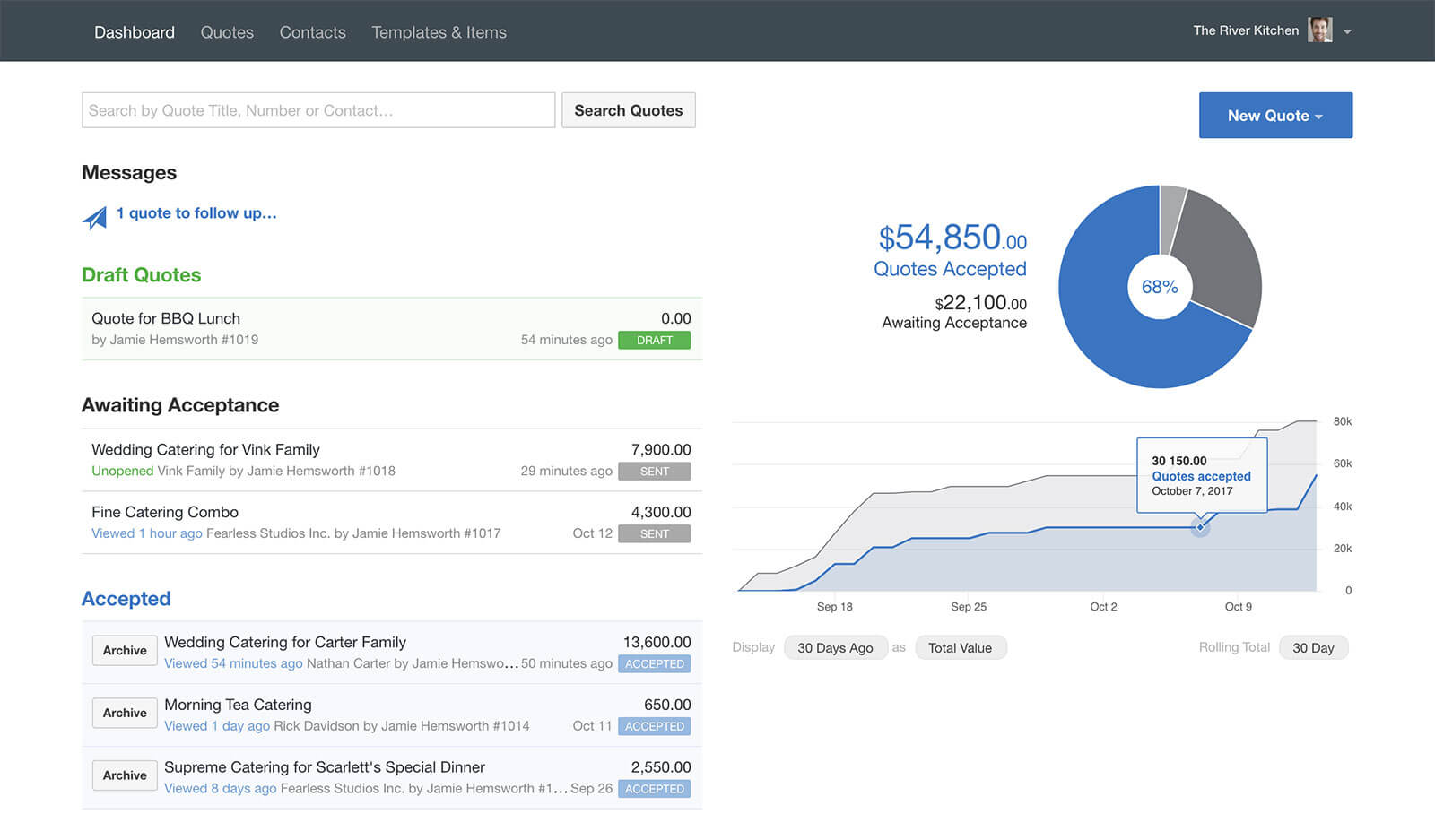Archive the Morning Tea Catering quote
Screen dimensions: 1435x840
[x=125, y=713]
